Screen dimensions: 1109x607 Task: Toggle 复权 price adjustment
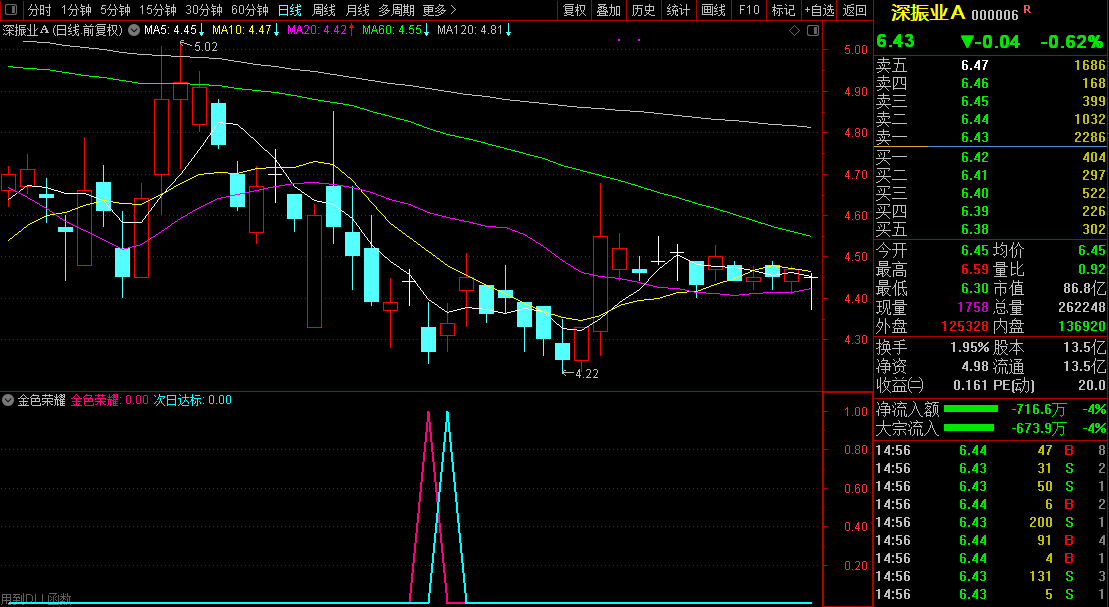click(574, 10)
